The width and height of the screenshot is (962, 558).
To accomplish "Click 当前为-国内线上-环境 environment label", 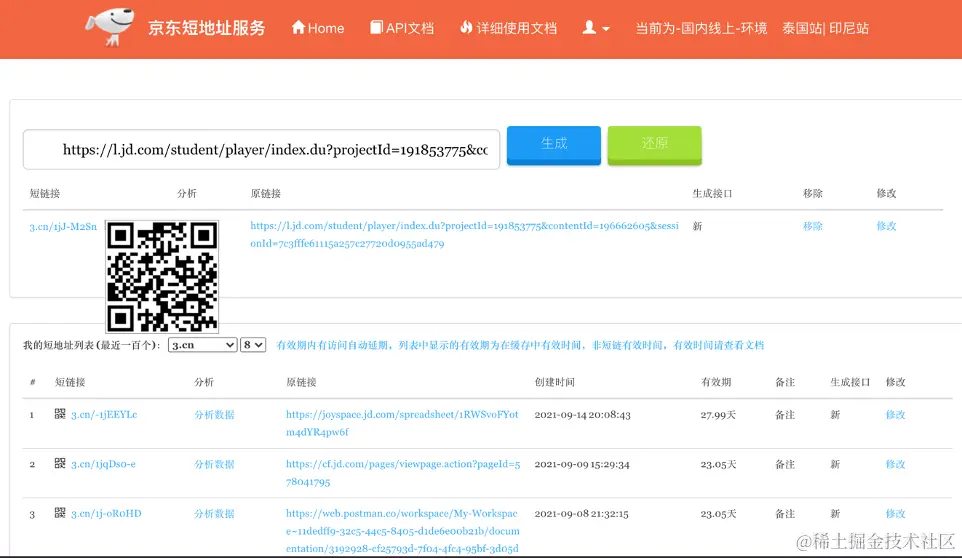I will click(701, 28).
